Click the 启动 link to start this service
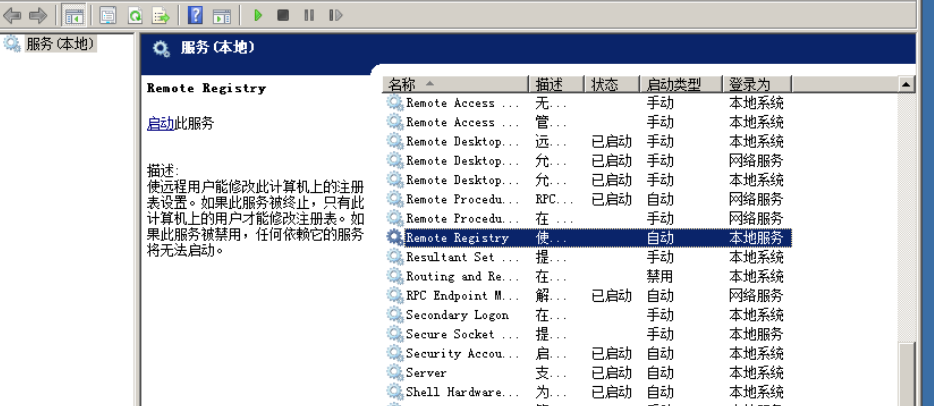Image resolution: width=934 pixels, height=406 pixels. 161,124
